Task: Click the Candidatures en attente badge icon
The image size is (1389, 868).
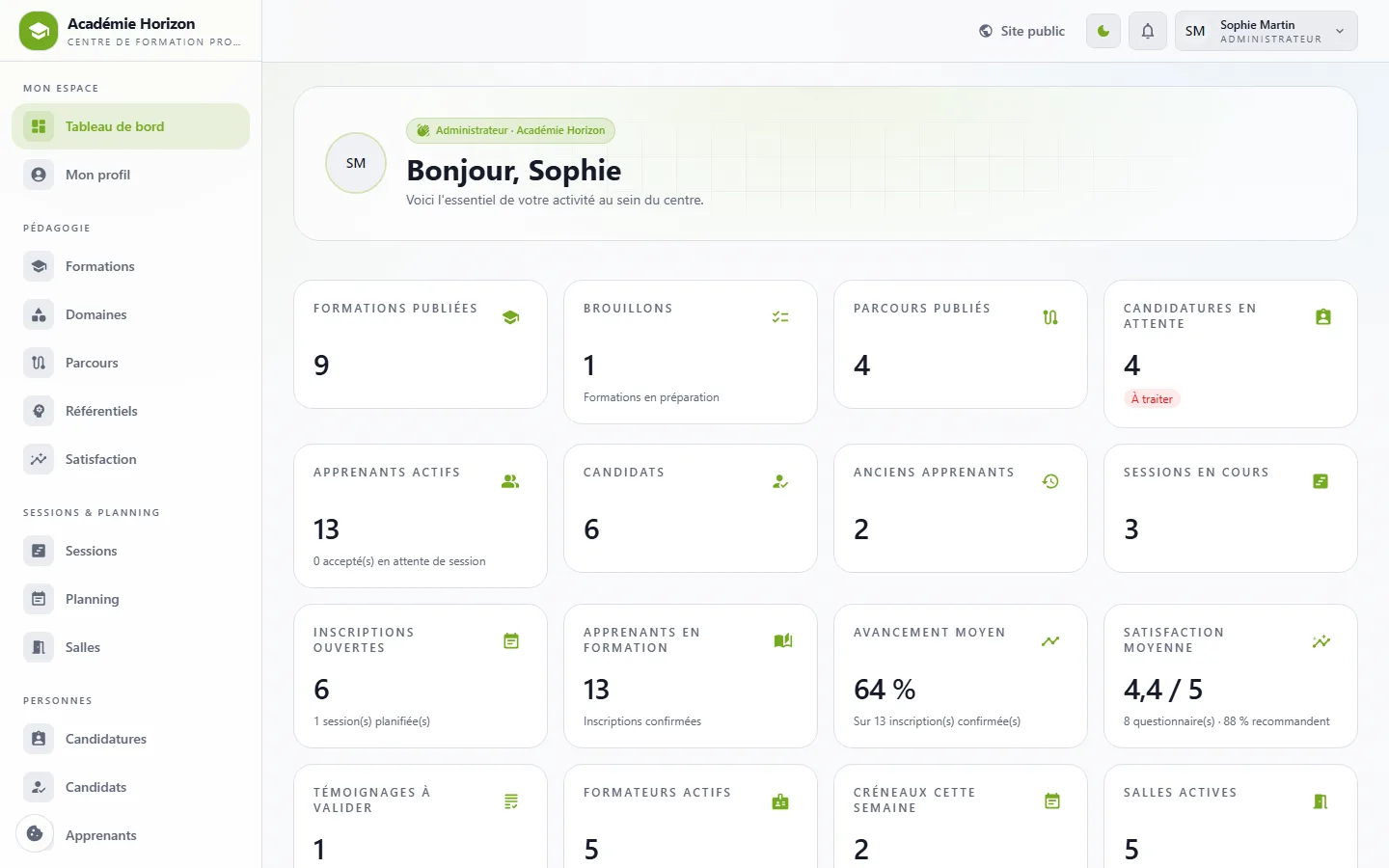Action: [x=1323, y=316]
